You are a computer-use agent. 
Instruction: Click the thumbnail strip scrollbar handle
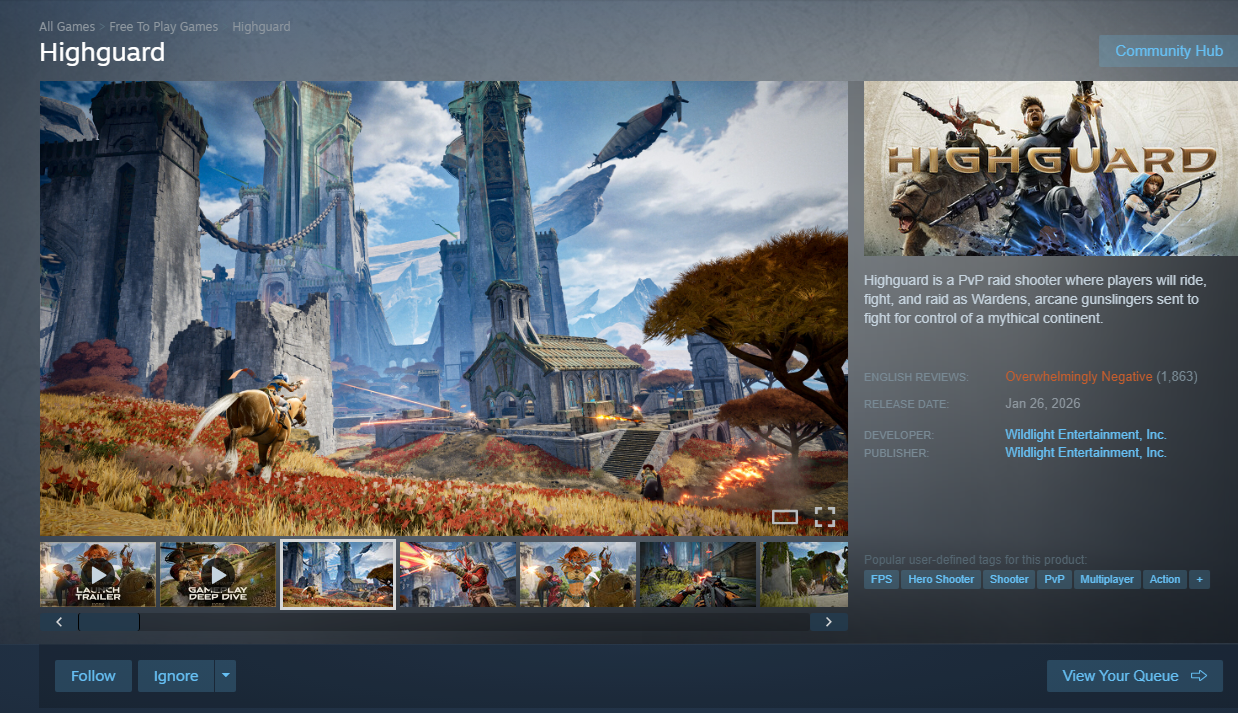[x=109, y=622]
